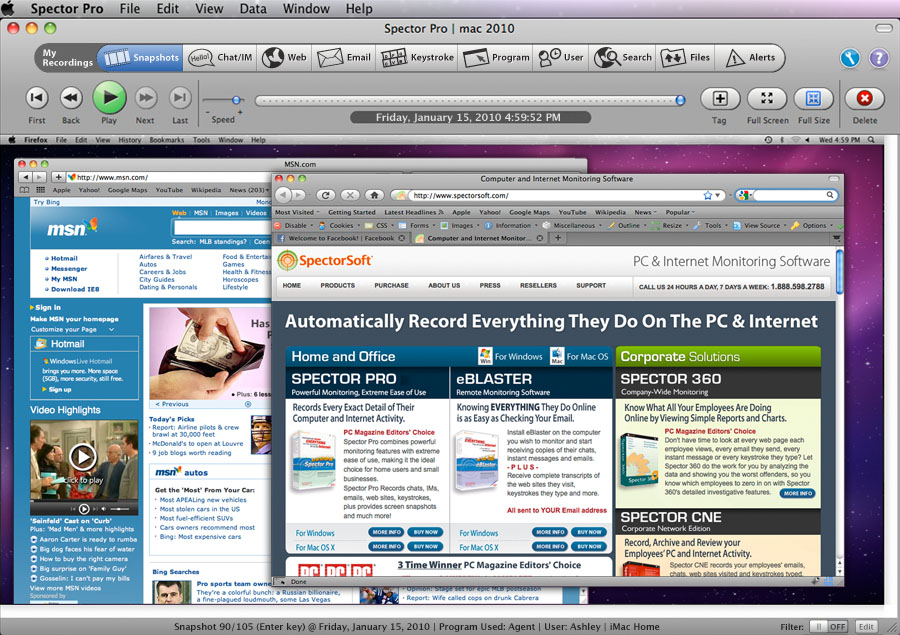Image resolution: width=900 pixels, height=635 pixels.
Task: Tag the current snapshot
Action: (720, 98)
